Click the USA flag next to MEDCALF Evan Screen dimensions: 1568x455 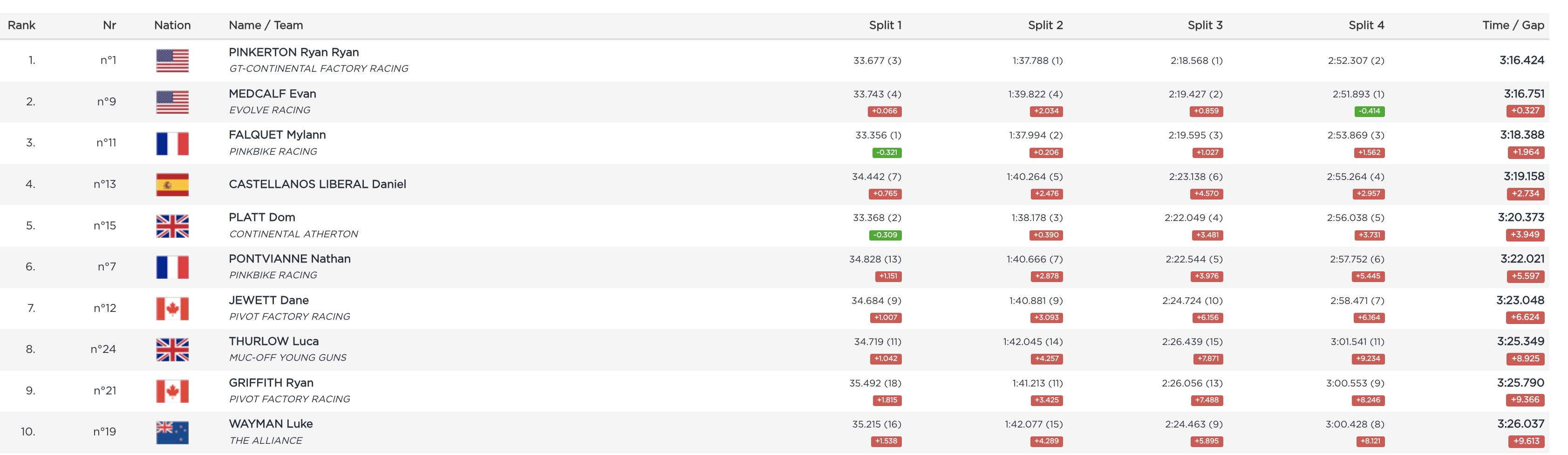[172, 102]
